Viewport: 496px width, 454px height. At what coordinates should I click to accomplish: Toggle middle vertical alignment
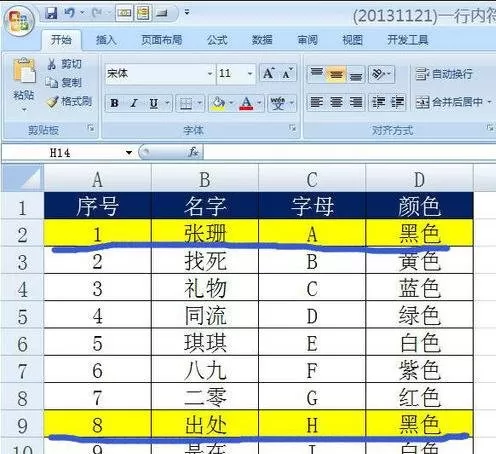(336, 73)
